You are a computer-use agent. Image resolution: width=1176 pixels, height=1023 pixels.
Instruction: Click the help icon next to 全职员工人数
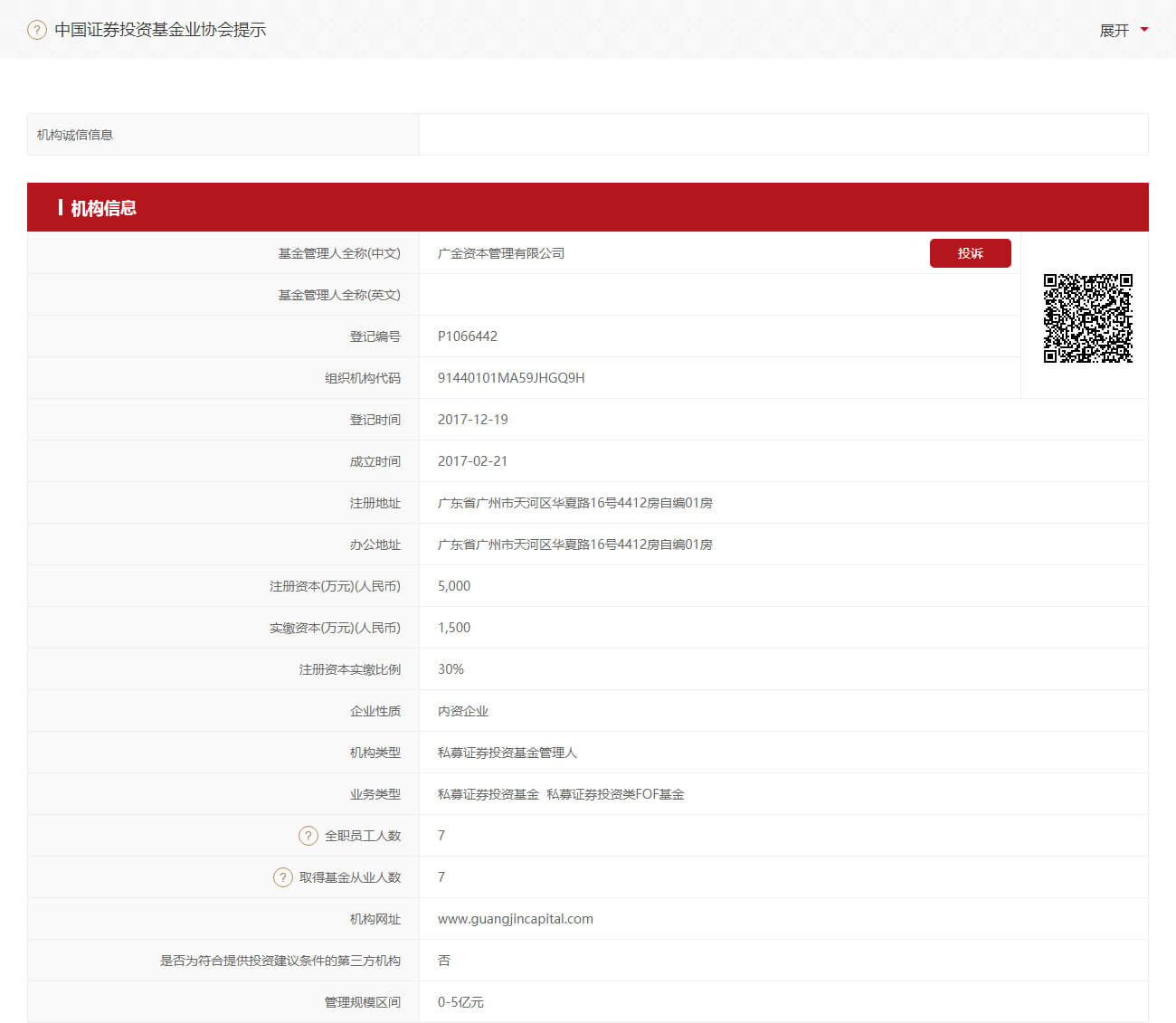308,836
